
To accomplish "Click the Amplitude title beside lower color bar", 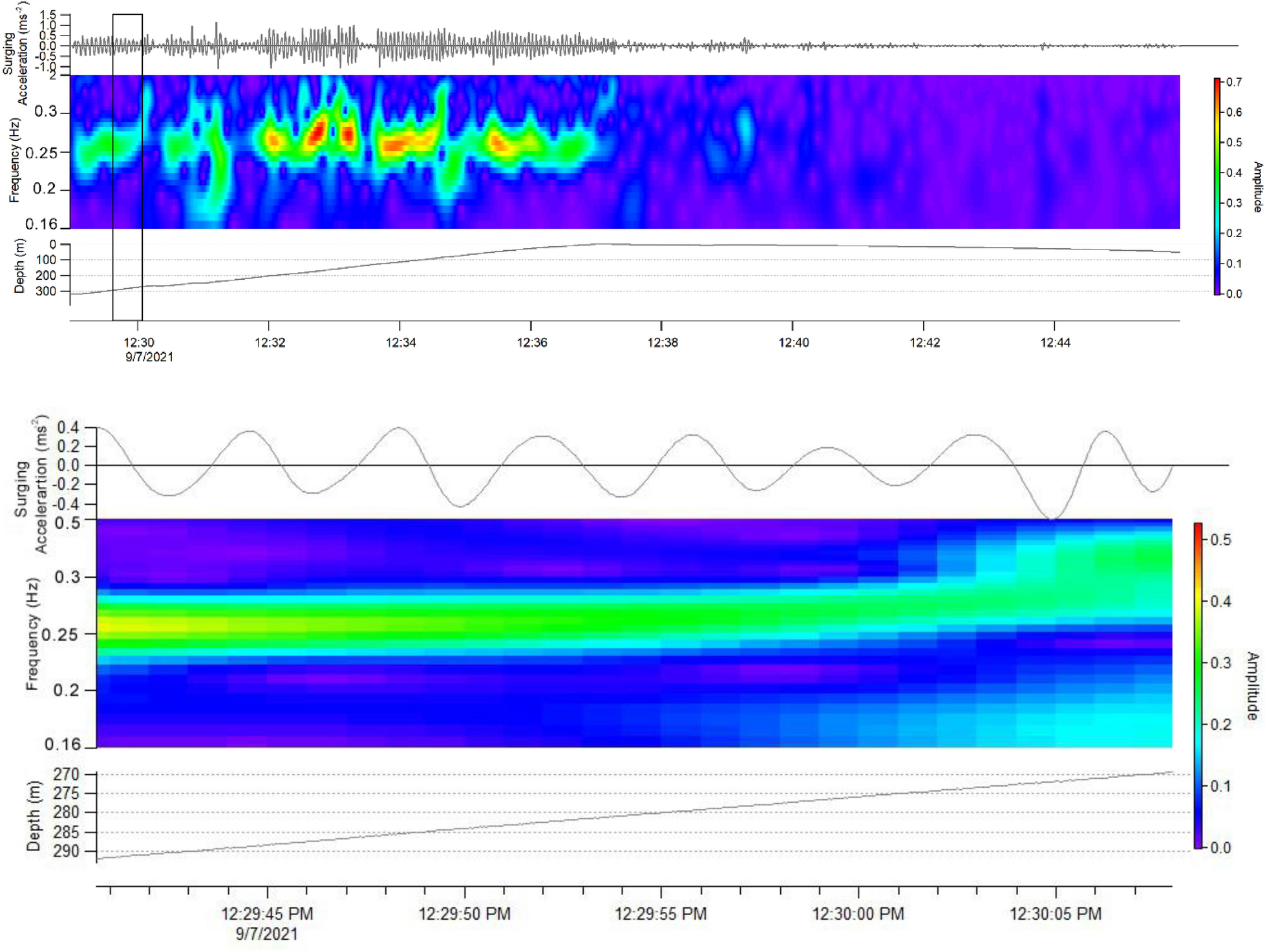I will pos(1253,686).
